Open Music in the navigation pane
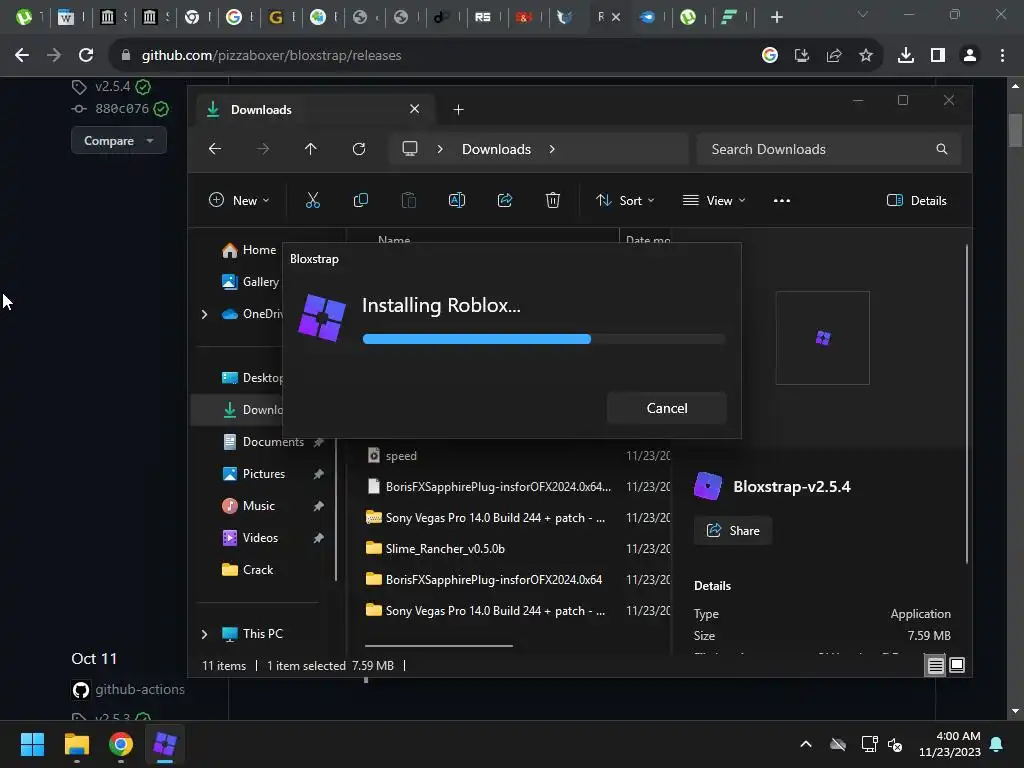The height and width of the screenshot is (768, 1024). point(248,505)
